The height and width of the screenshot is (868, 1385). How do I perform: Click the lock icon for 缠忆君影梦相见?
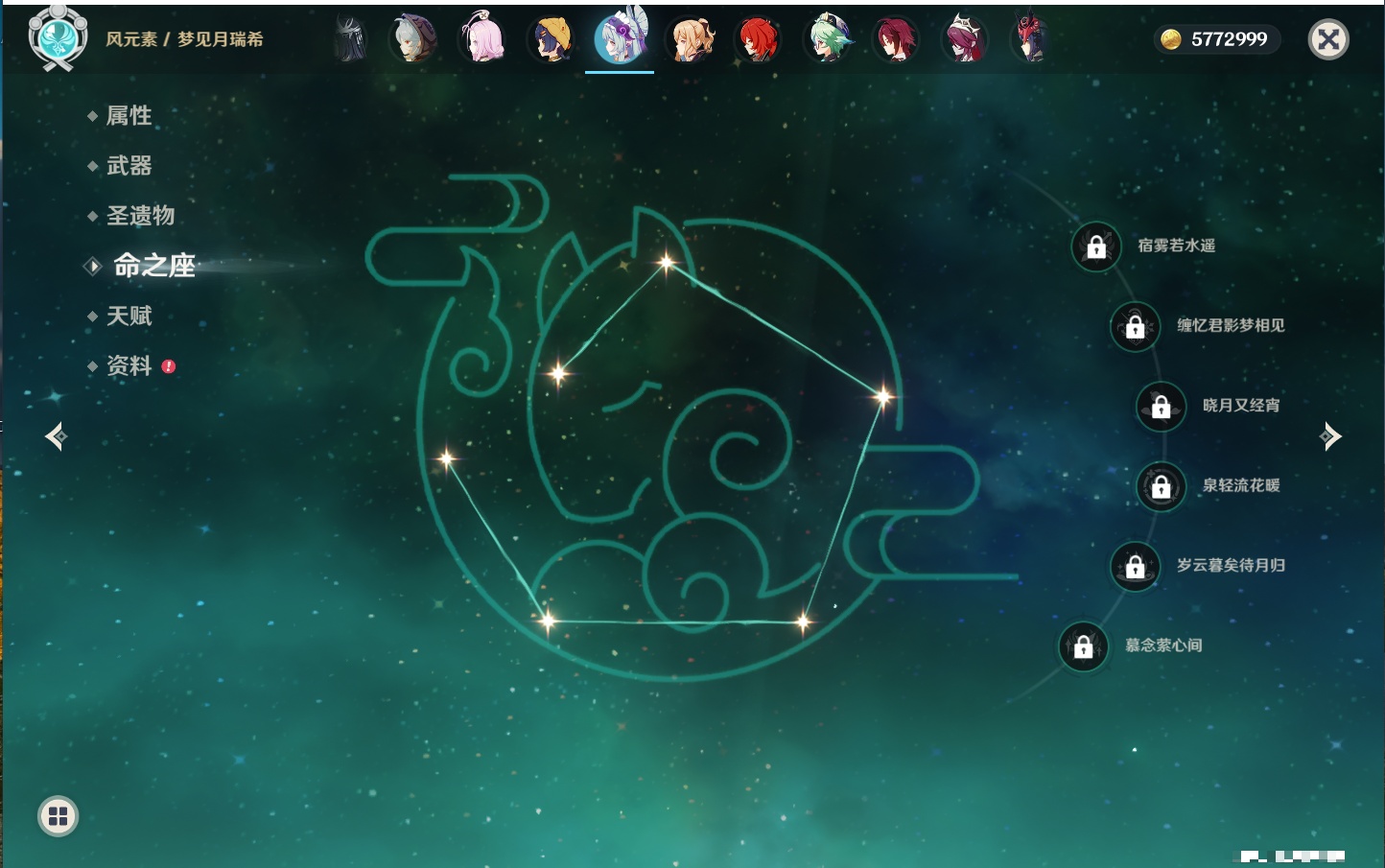point(1136,326)
